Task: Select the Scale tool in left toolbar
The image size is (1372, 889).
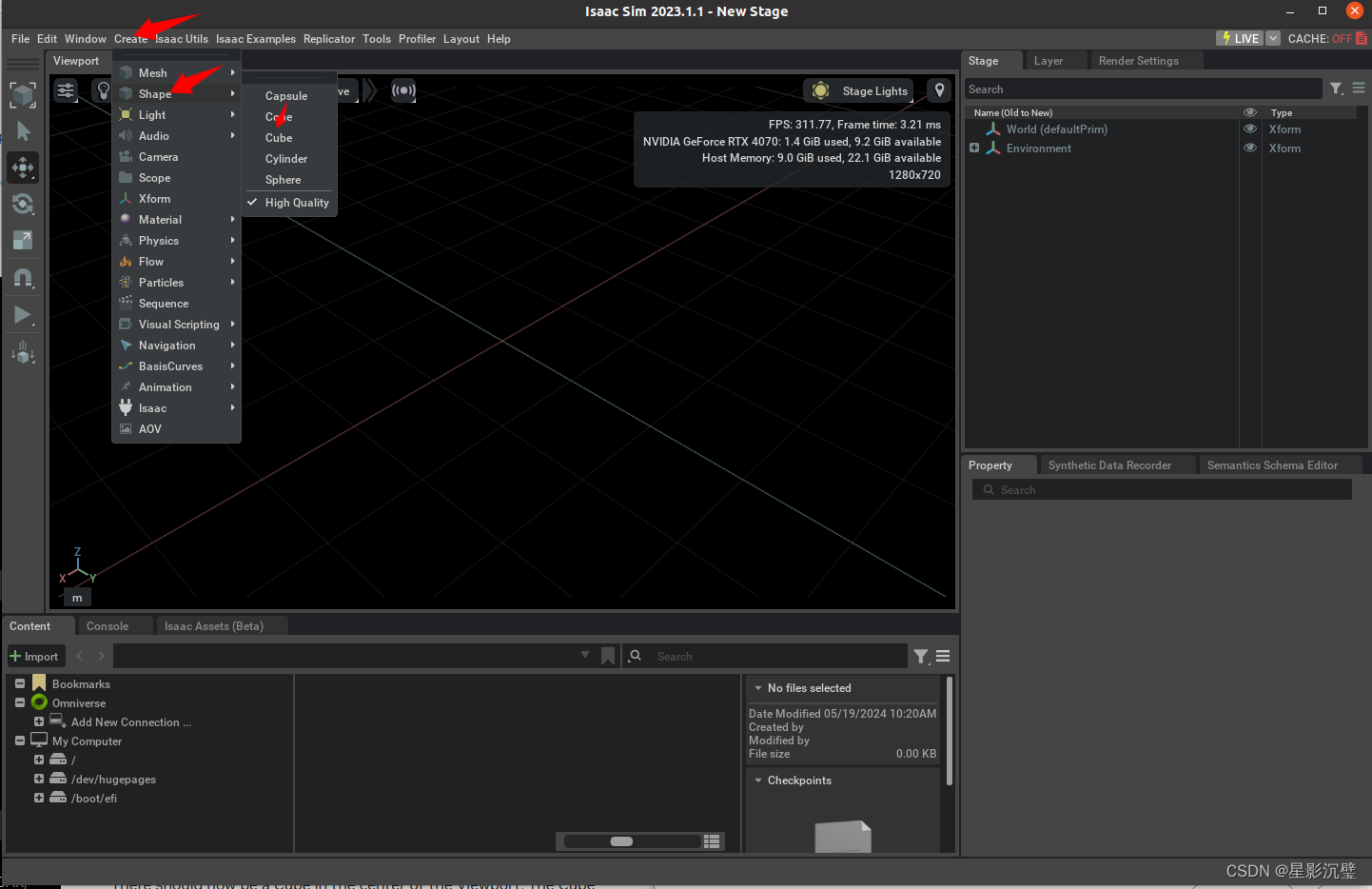Action: tap(23, 240)
